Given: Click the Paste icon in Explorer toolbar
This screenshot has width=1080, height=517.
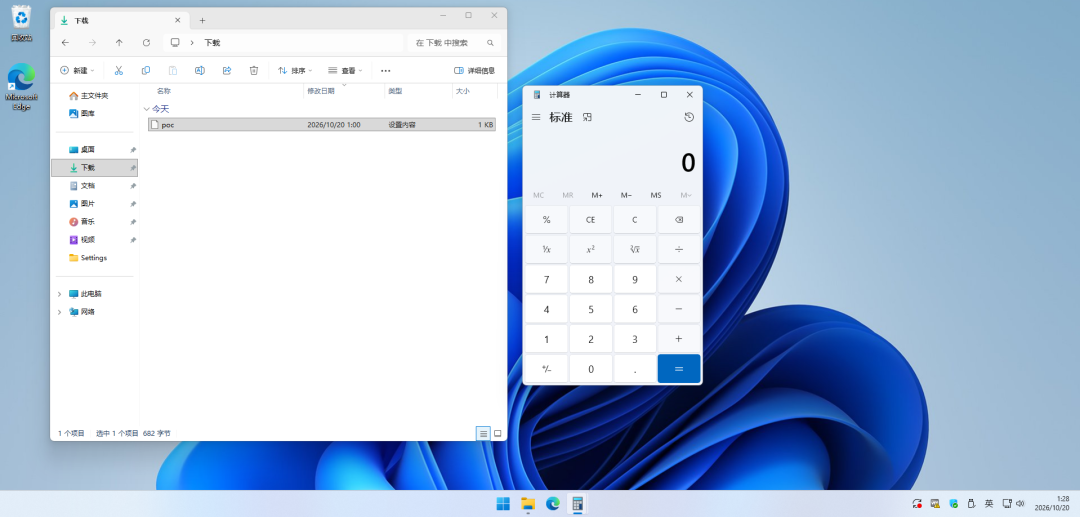Looking at the screenshot, I should [x=173, y=70].
